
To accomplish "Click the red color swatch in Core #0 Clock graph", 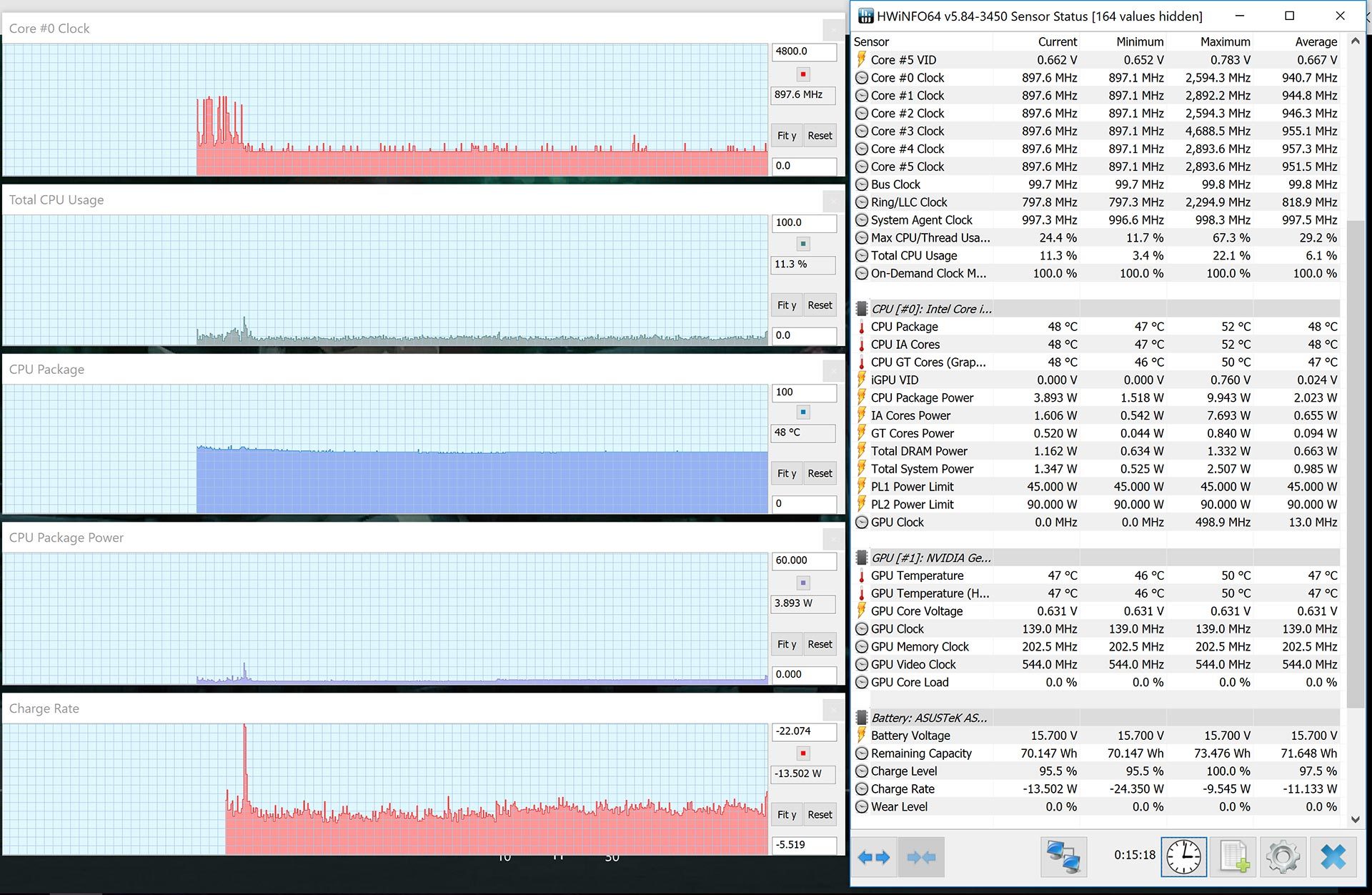I will tap(803, 74).
